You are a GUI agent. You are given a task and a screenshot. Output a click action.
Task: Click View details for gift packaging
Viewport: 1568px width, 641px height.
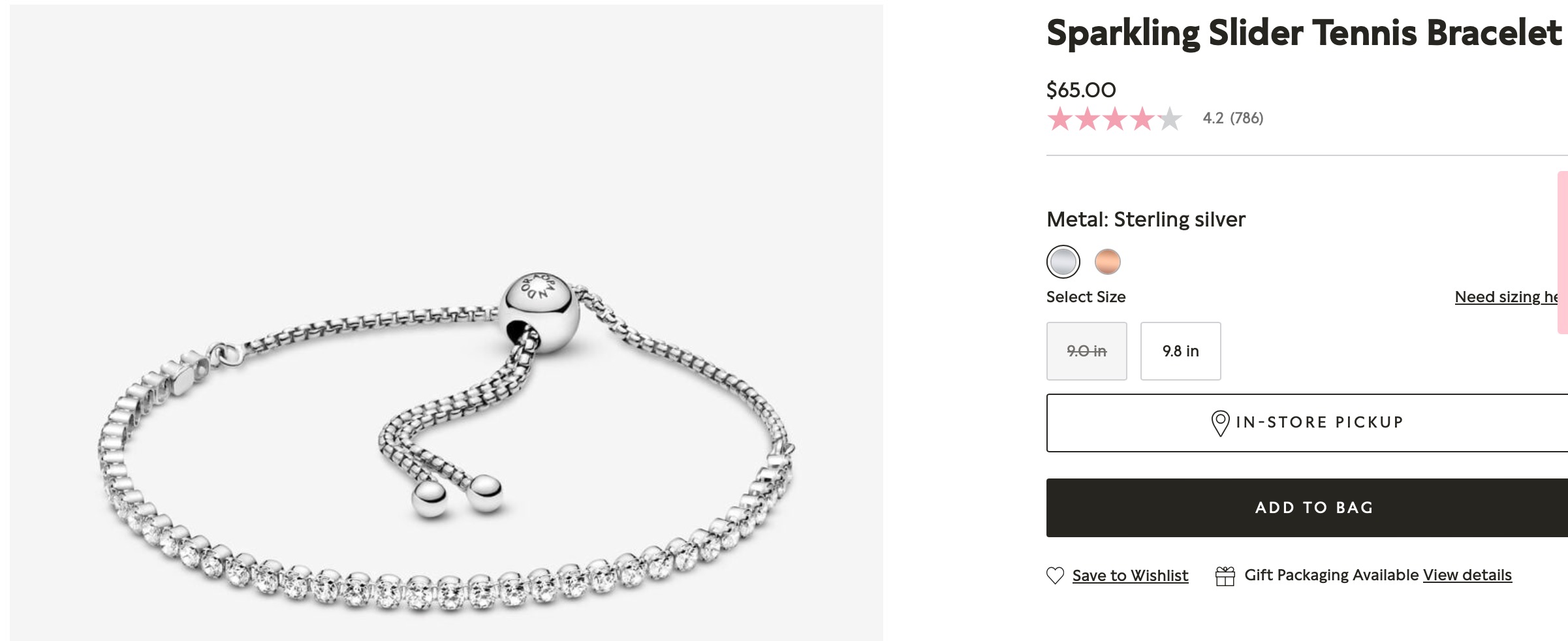pos(1467,575)
